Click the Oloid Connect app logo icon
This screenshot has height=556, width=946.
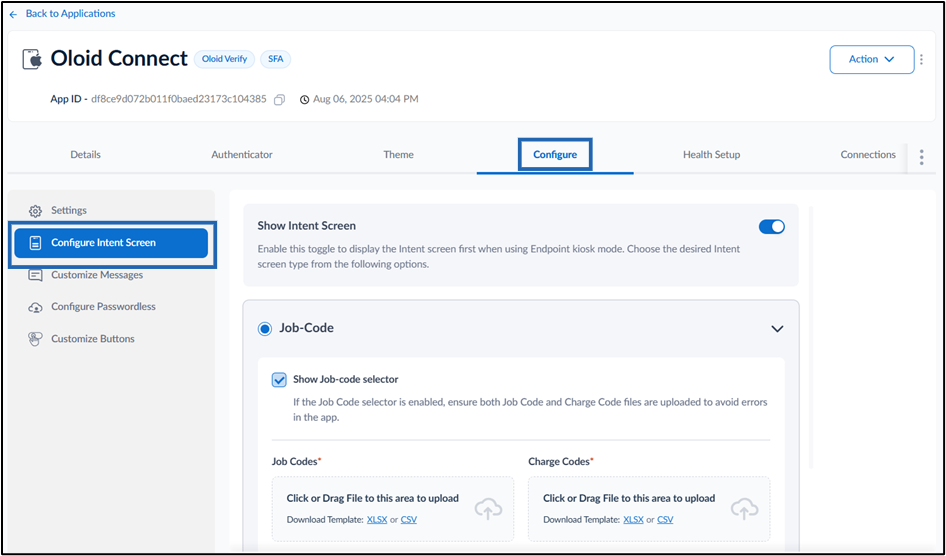[x=31, y=59]
